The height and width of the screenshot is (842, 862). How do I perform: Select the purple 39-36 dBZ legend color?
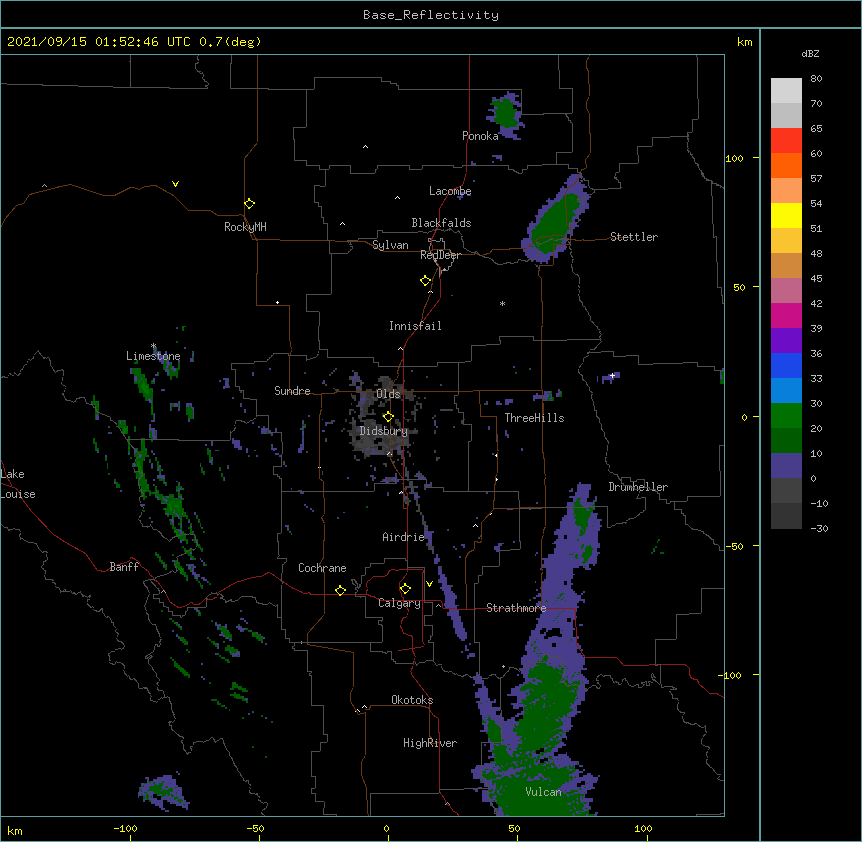pyautogui.click(x=786, y=340)
